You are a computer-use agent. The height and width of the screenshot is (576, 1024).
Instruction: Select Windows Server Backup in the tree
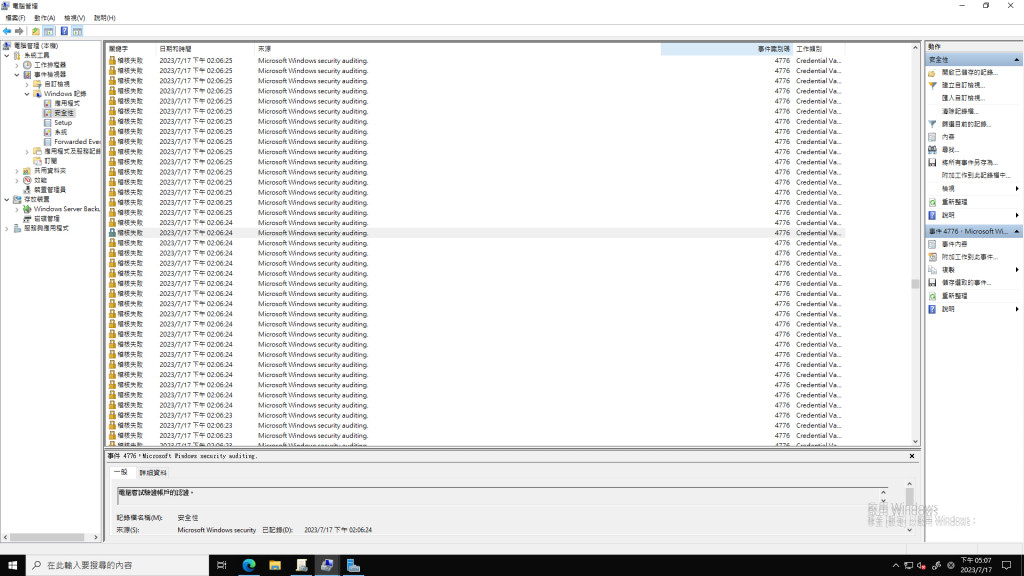[x=67, y=209]
